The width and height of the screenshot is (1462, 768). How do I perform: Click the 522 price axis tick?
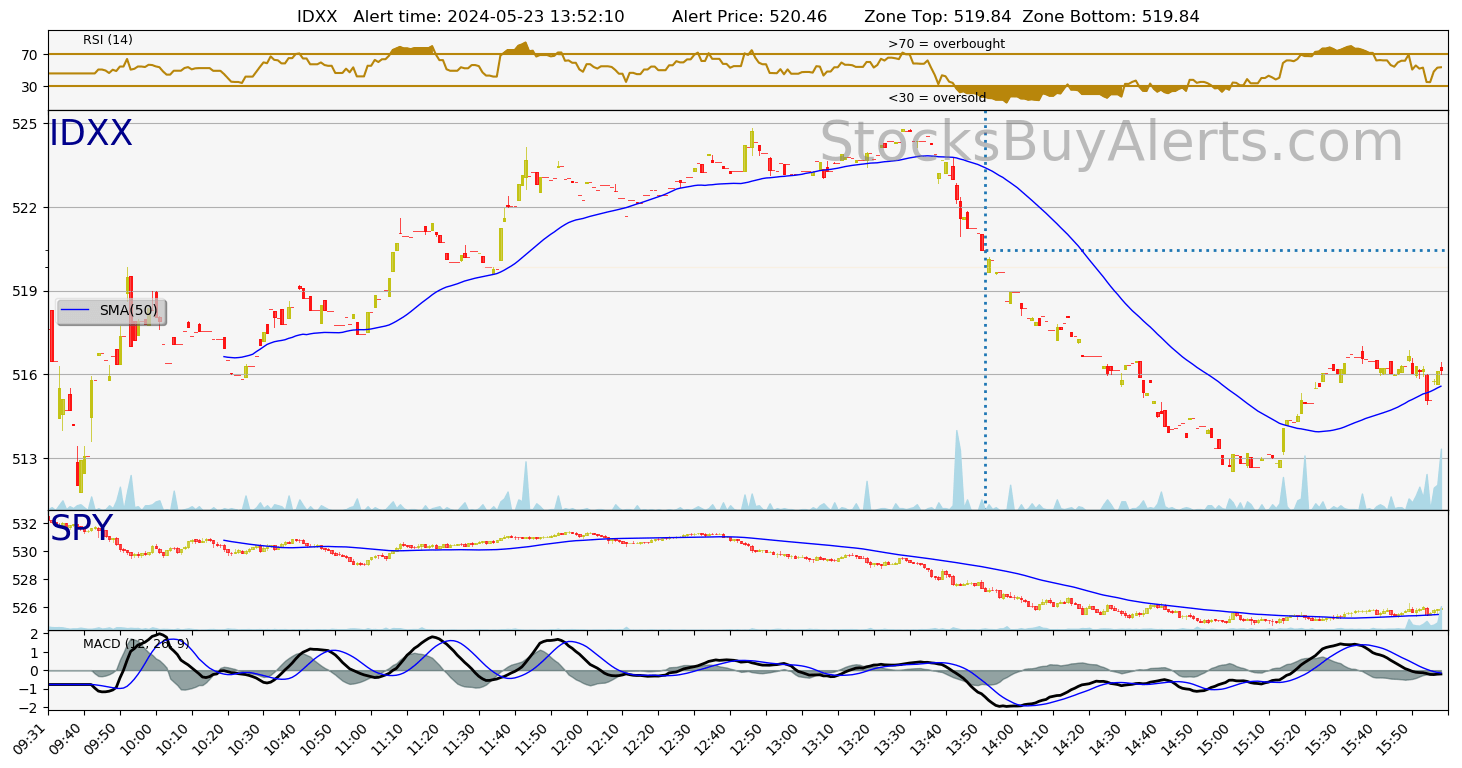(26, 208)
